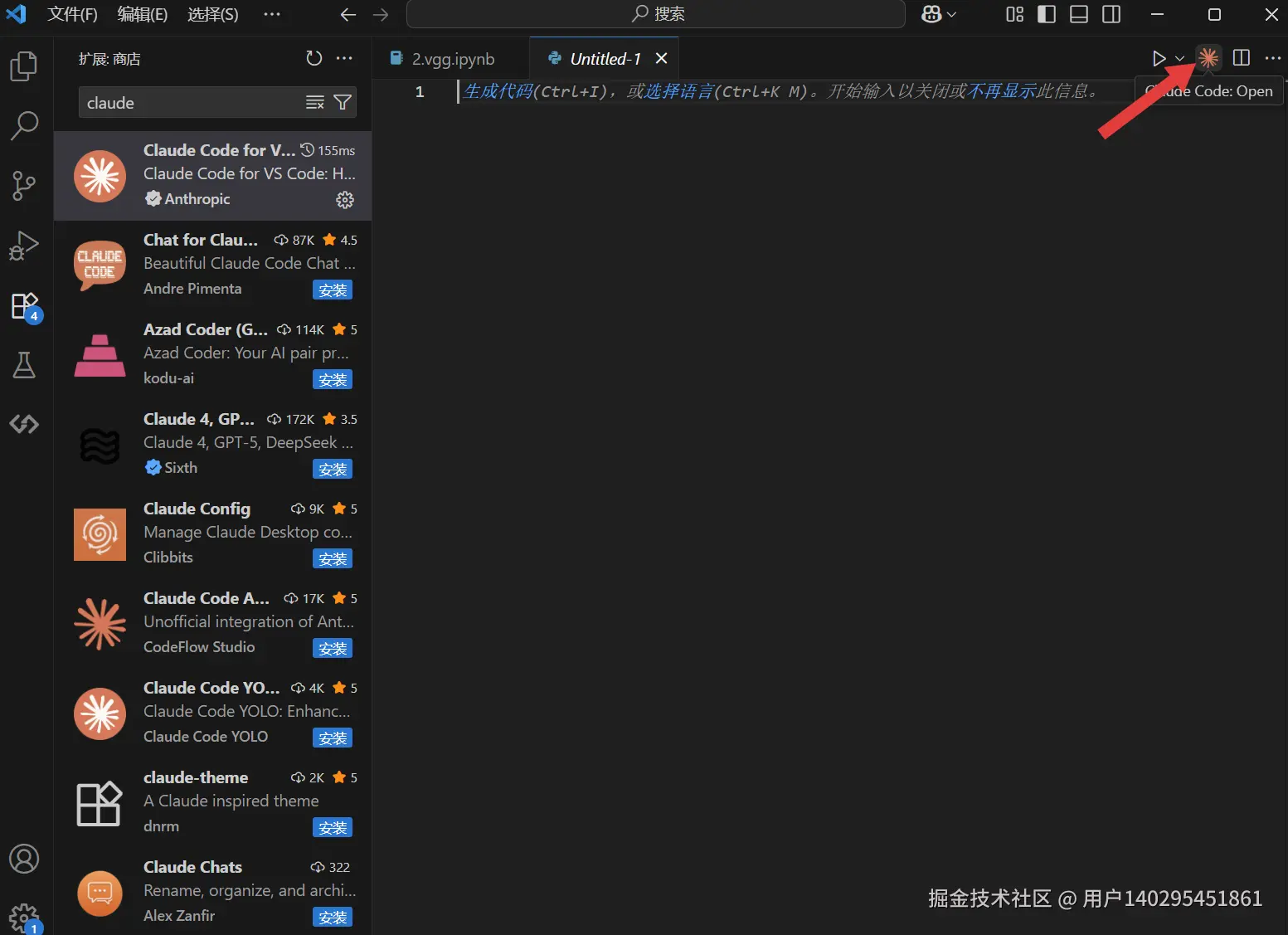Open the 选择(S) menu
1288x935 pixels.
(212, 14)
